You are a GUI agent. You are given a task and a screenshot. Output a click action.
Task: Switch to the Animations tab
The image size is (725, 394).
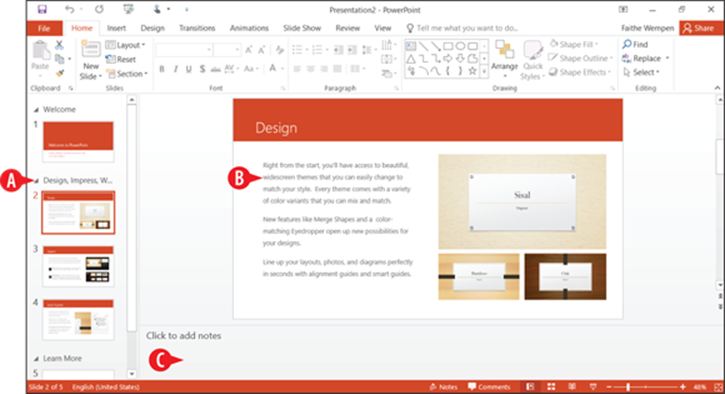pos(249,28)
